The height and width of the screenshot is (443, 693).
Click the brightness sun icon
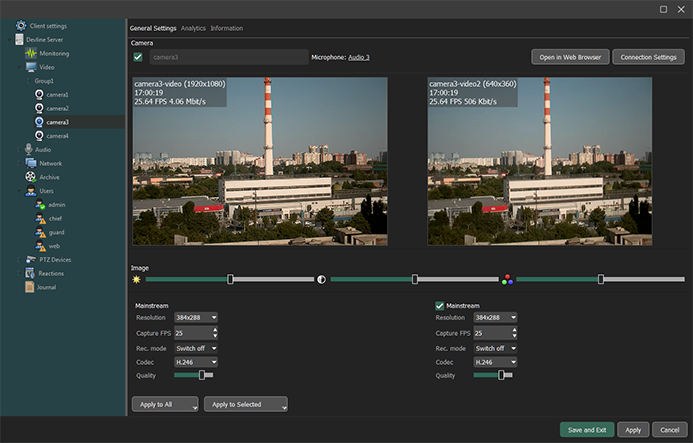click(136, 279)
